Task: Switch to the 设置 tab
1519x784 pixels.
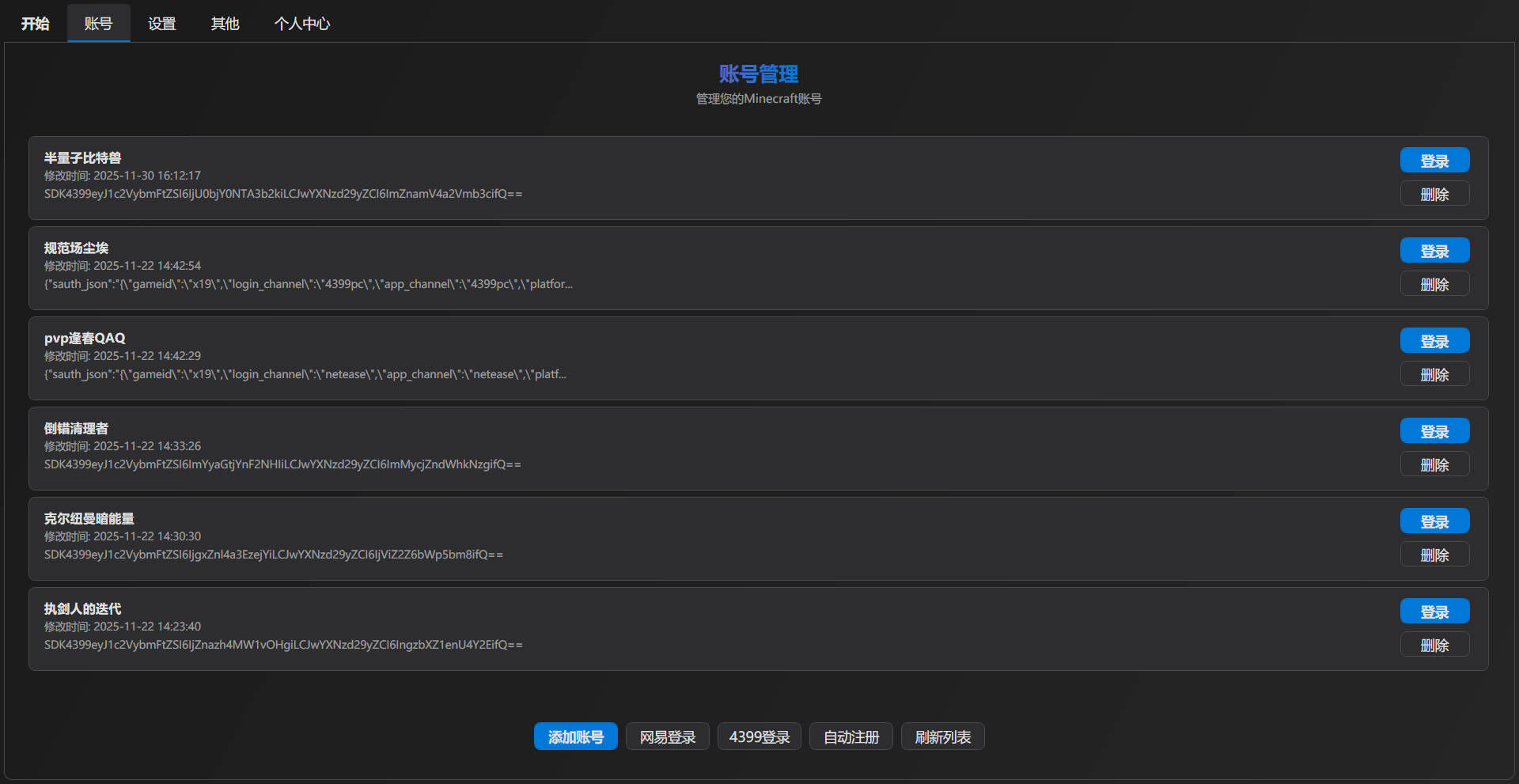Action: click(161, 24)
